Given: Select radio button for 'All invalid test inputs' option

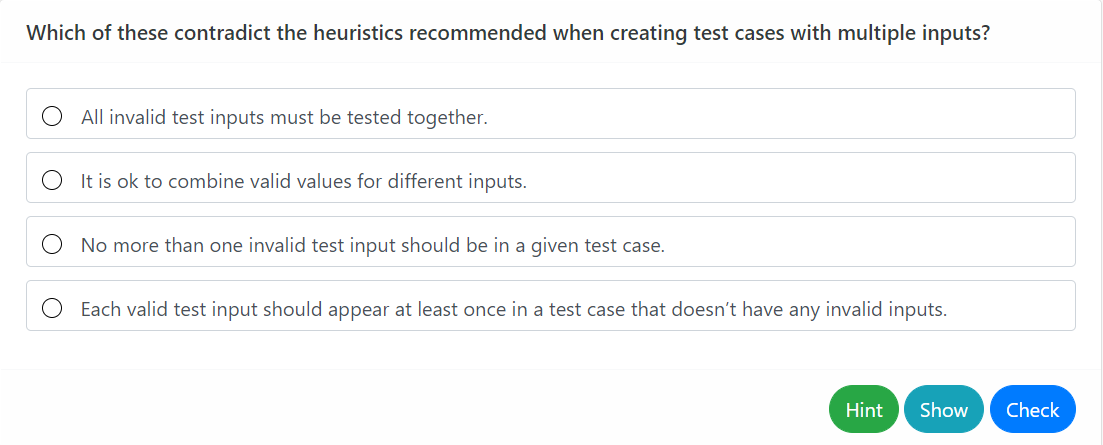Looking at the screenshot, I should pyautogui.click(x=53, y=117).
